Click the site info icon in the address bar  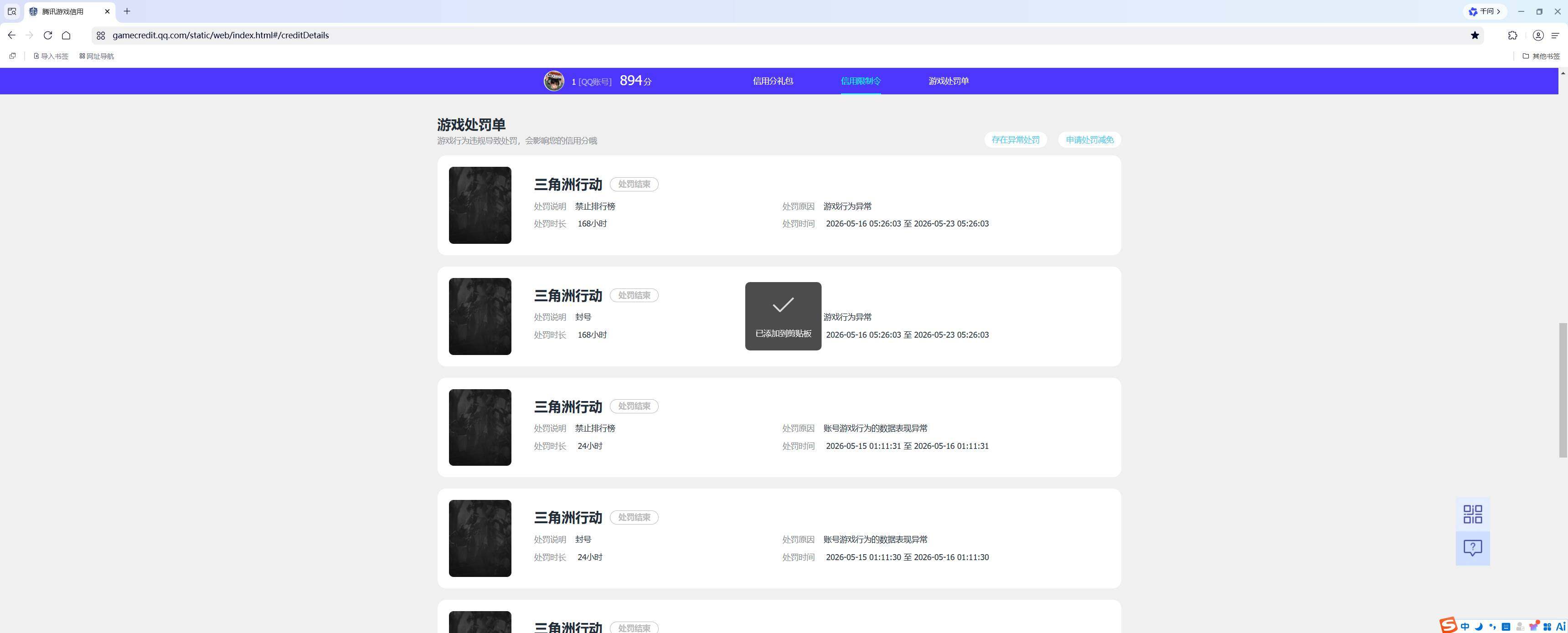101,35
